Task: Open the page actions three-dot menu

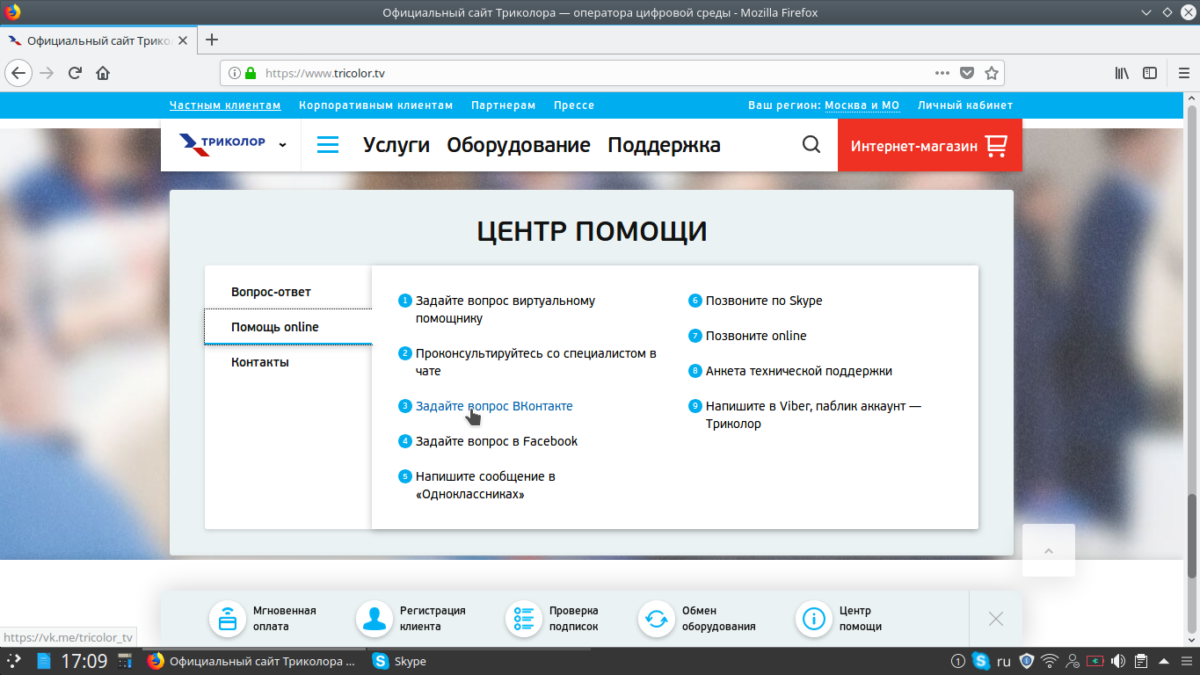Action: pos(942,73)
